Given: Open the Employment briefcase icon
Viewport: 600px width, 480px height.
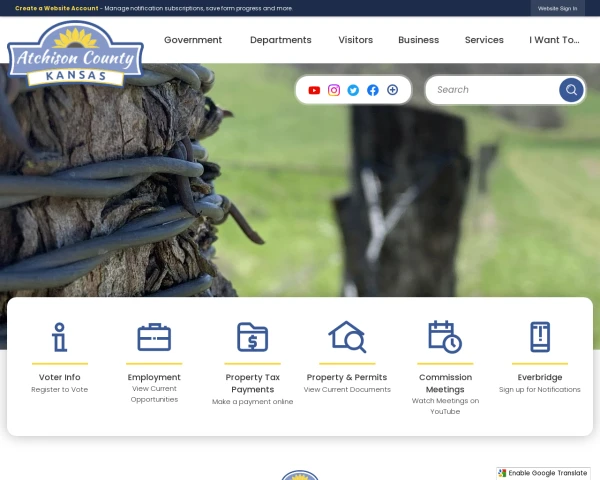Looking at the screenshot, I should coord(154,337).
